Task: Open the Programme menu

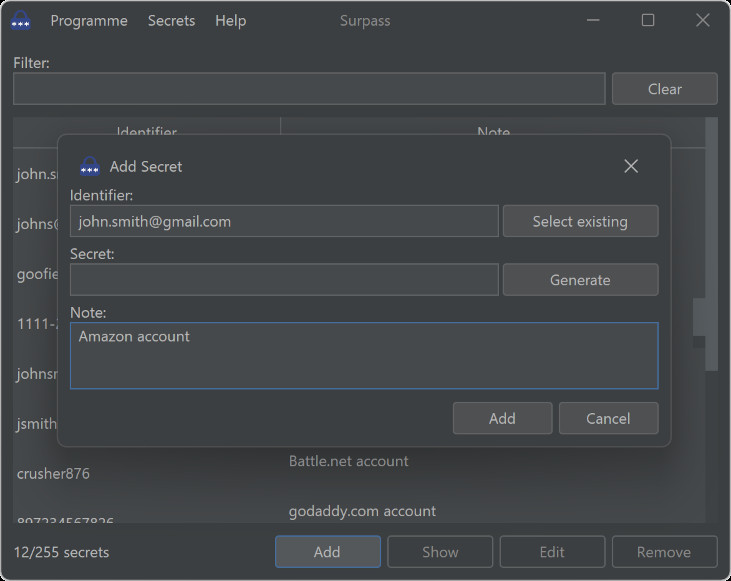Action: pos(89,20)
